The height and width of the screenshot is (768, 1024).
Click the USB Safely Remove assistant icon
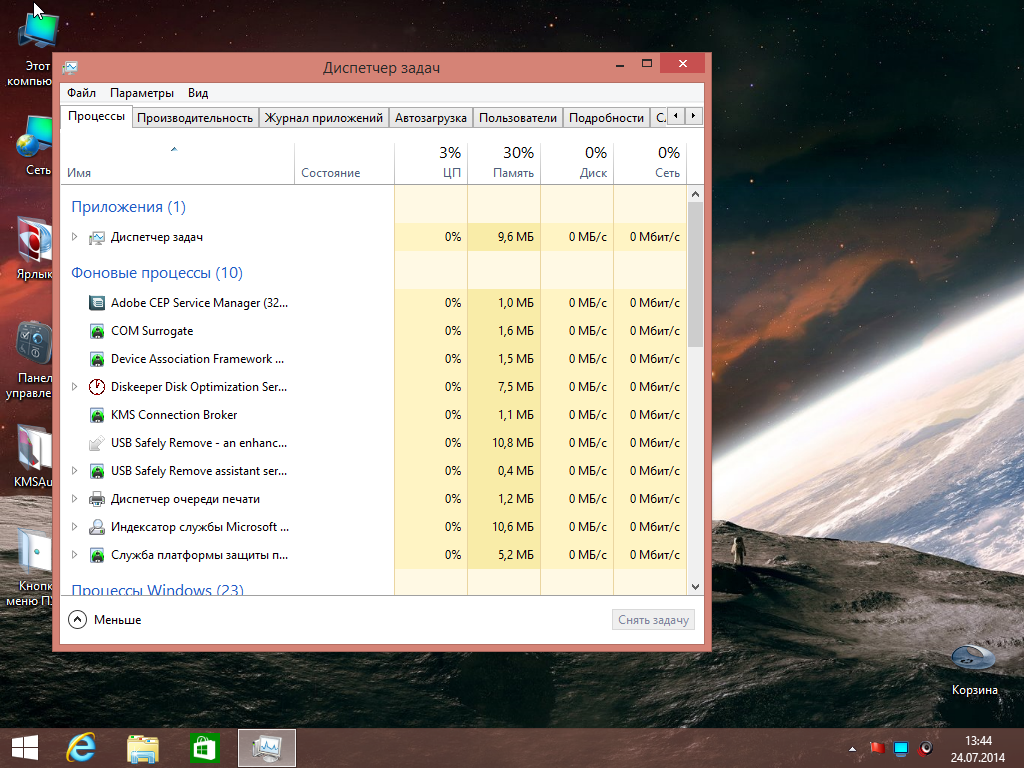(97, 472)
